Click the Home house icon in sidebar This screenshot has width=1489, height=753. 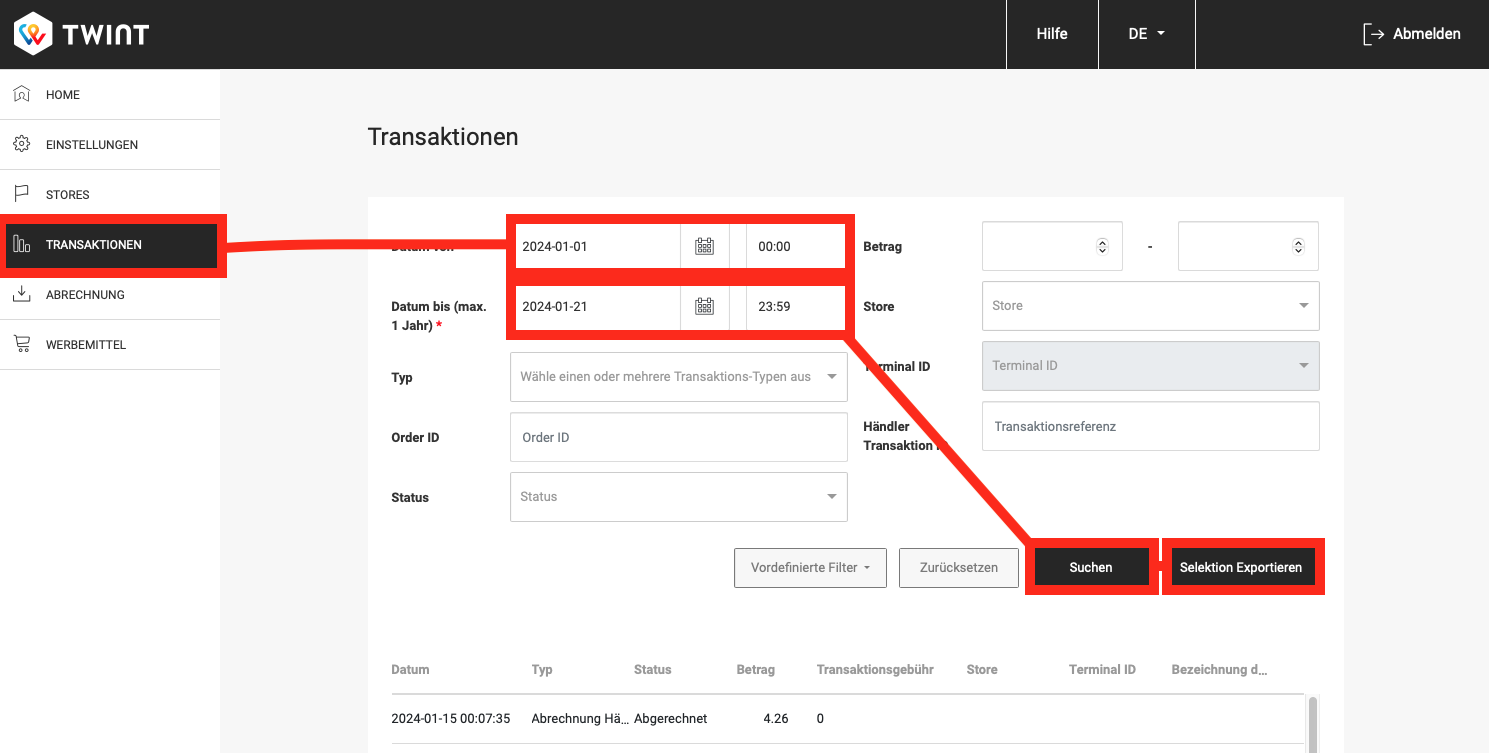21,94
